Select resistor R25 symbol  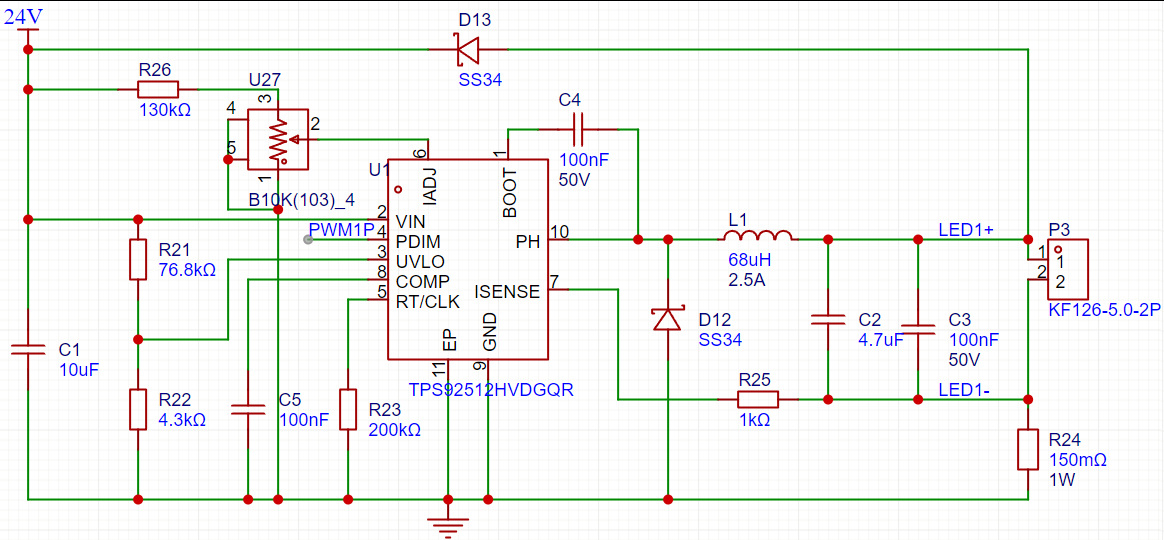coord(757,400)
